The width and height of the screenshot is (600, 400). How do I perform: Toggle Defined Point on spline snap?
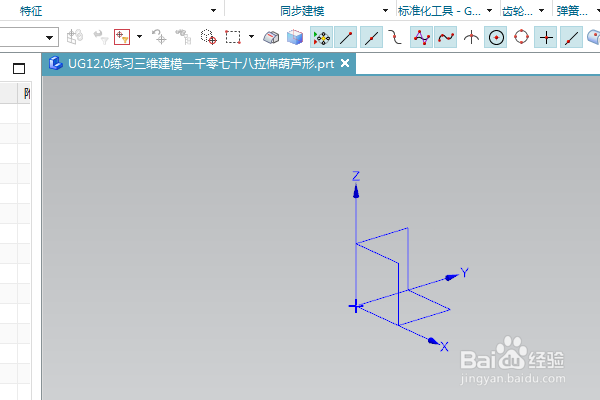click(446, 38)
